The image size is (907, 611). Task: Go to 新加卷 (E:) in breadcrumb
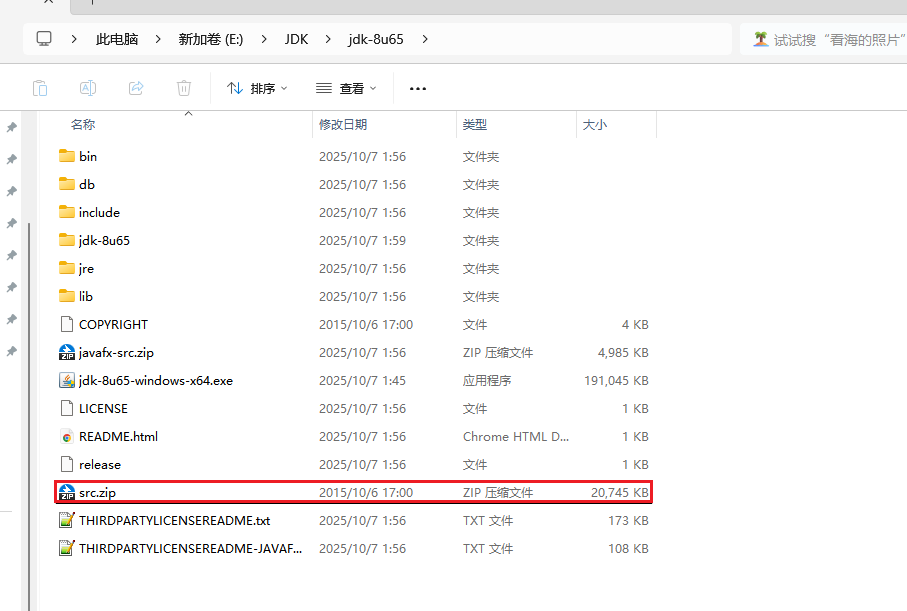pos(210,39)
